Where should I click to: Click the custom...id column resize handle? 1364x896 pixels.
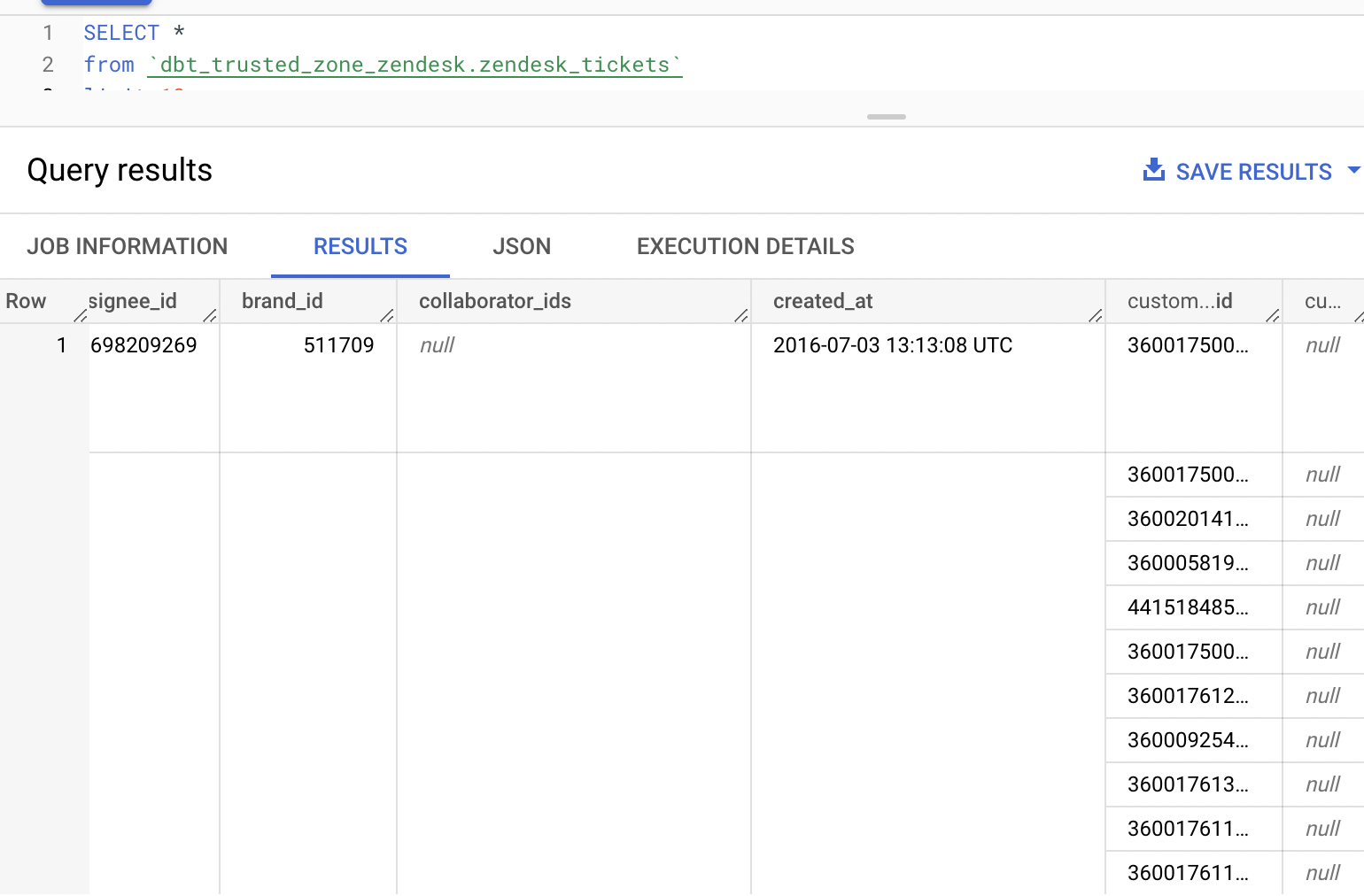[1273, 315]
